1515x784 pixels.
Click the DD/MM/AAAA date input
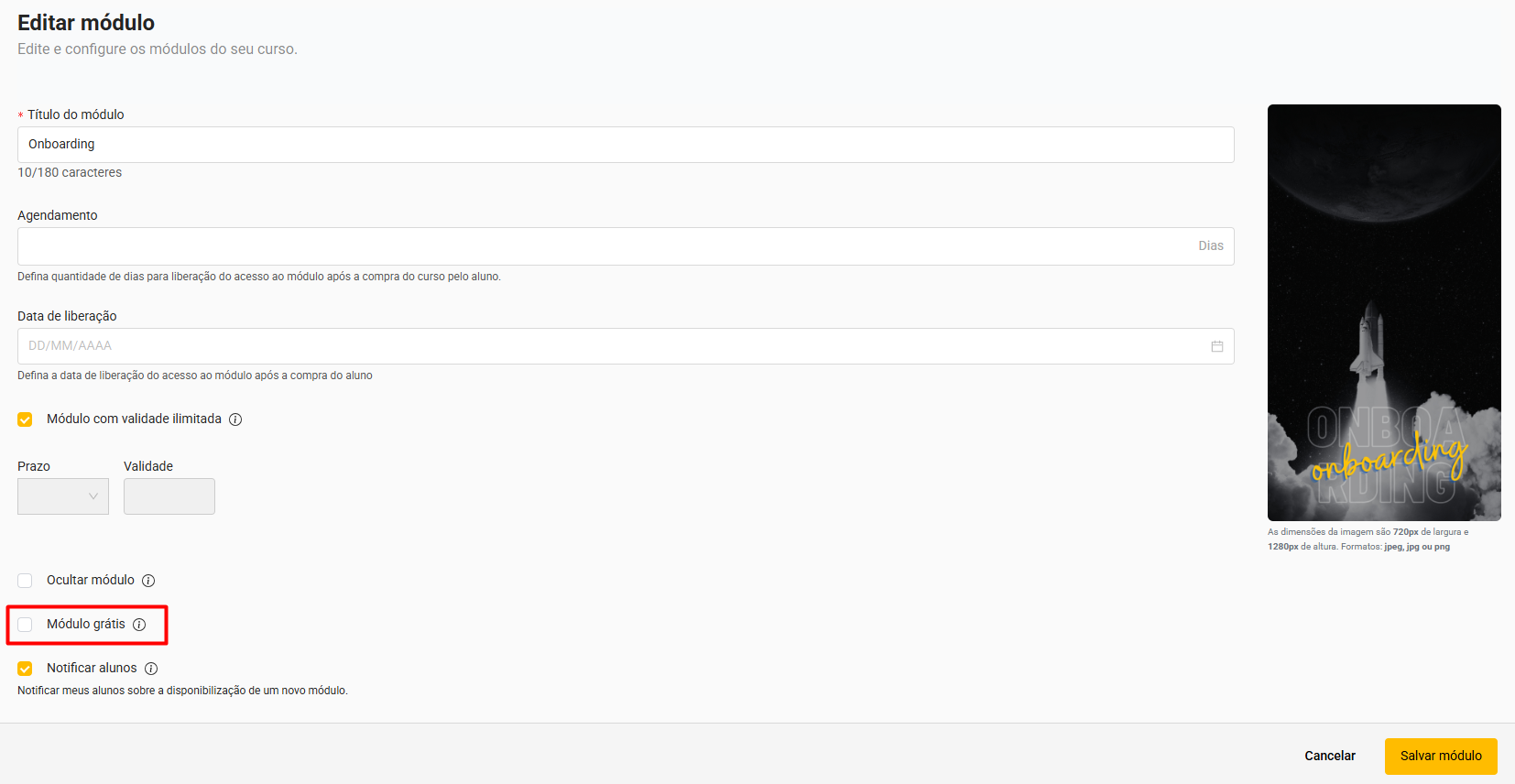(605, 346)
